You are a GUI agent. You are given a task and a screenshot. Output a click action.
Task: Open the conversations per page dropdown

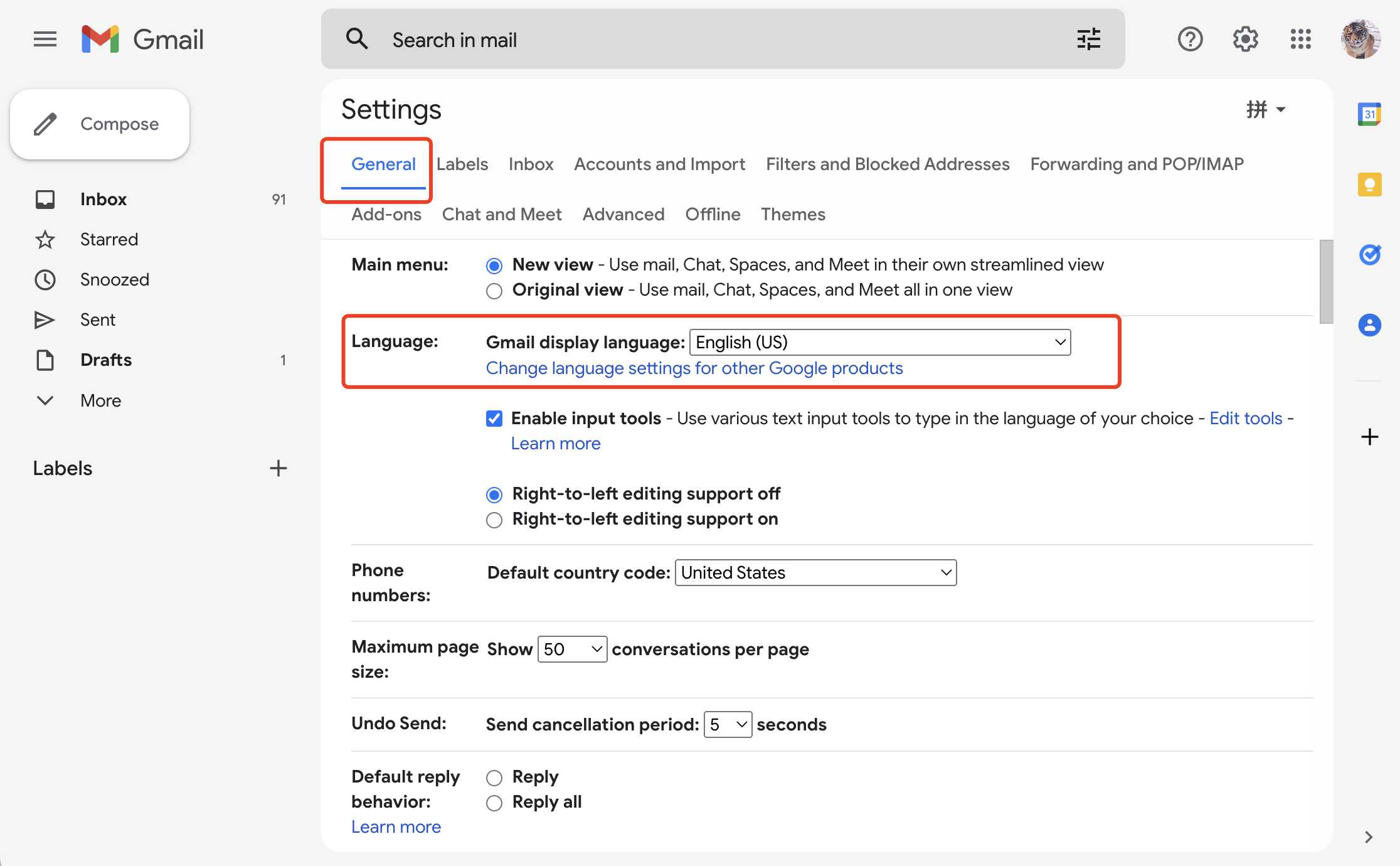[572, 649]
